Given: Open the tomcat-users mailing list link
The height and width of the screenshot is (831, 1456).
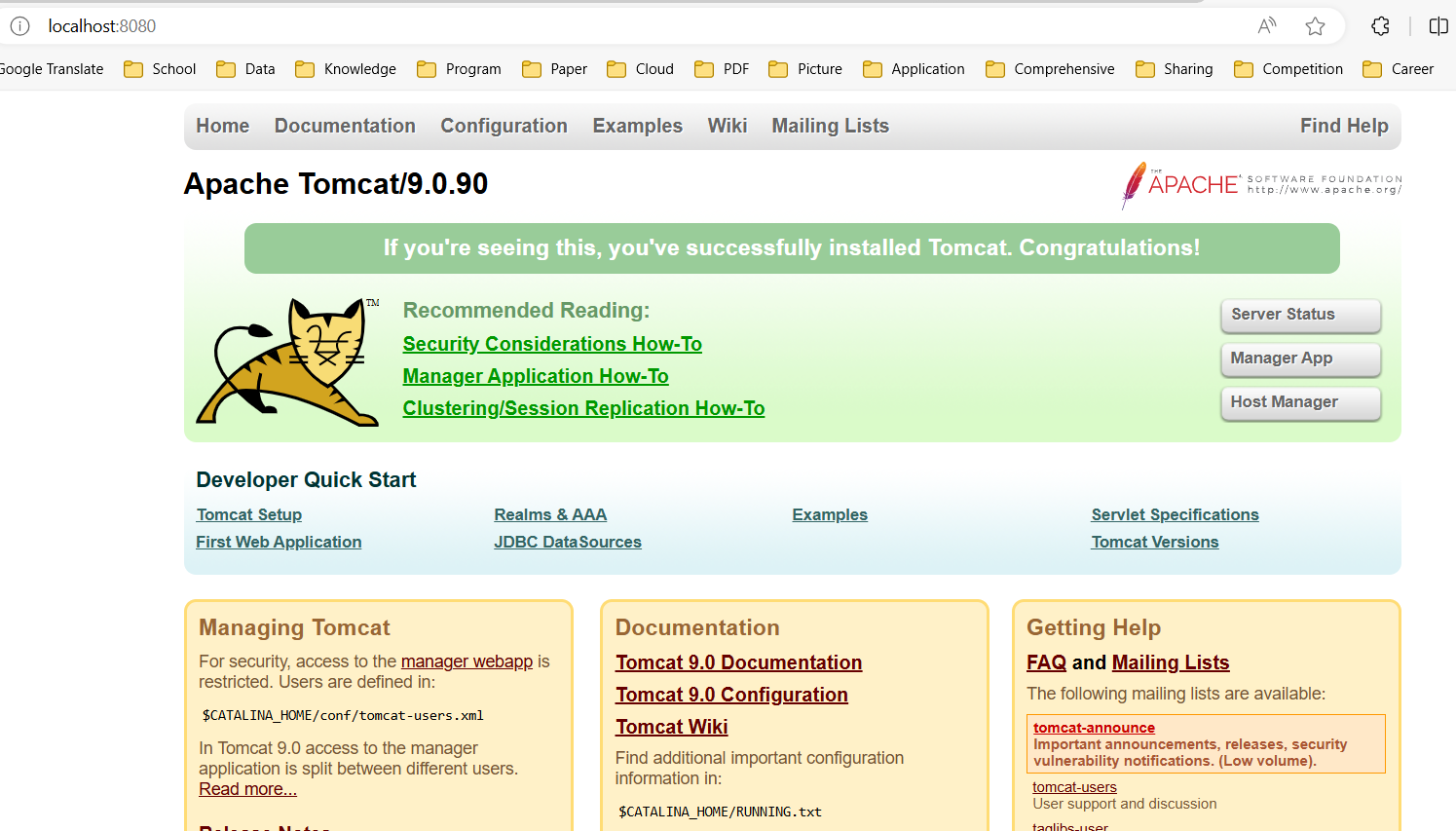Looking at the screenshot, I should 1074,787.
